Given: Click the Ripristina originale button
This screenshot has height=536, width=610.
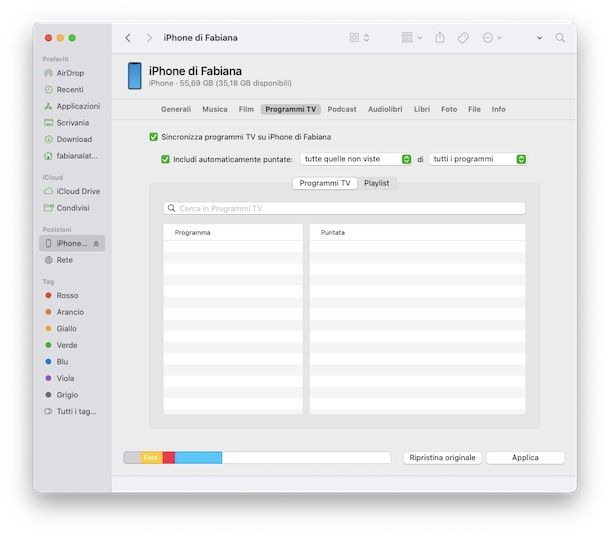Looking at the screenshot, I should tap(442, 458).
